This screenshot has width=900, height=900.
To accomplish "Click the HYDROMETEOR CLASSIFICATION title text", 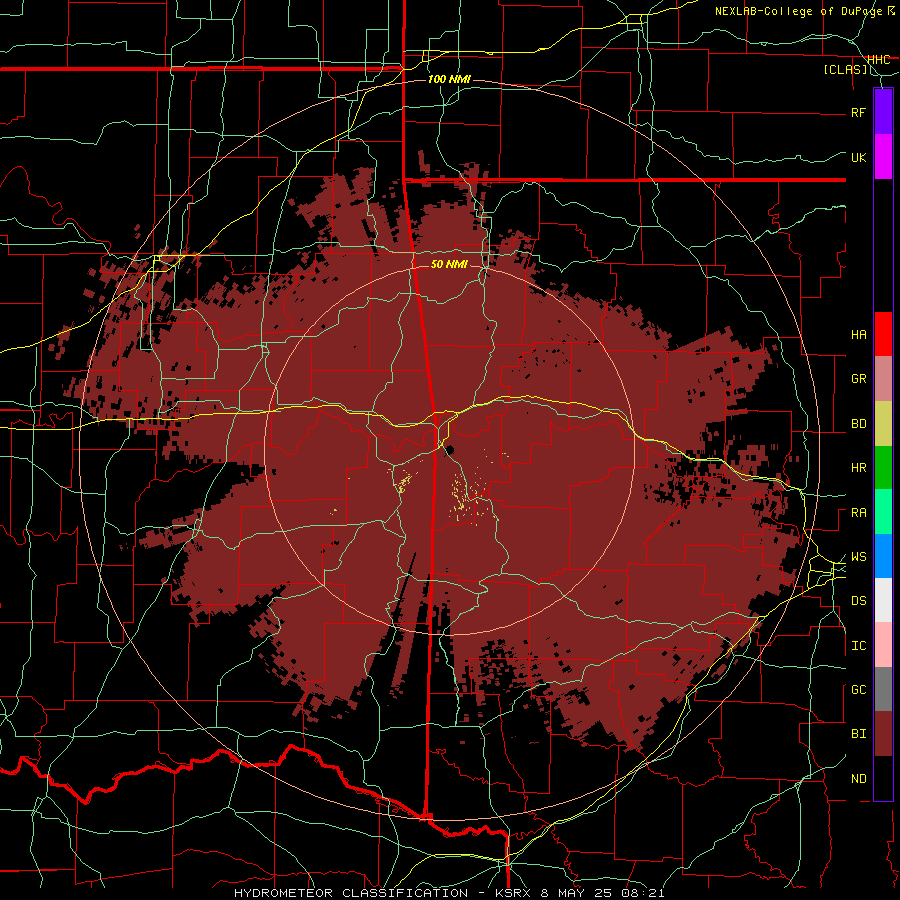I will (x=351, y=893).
